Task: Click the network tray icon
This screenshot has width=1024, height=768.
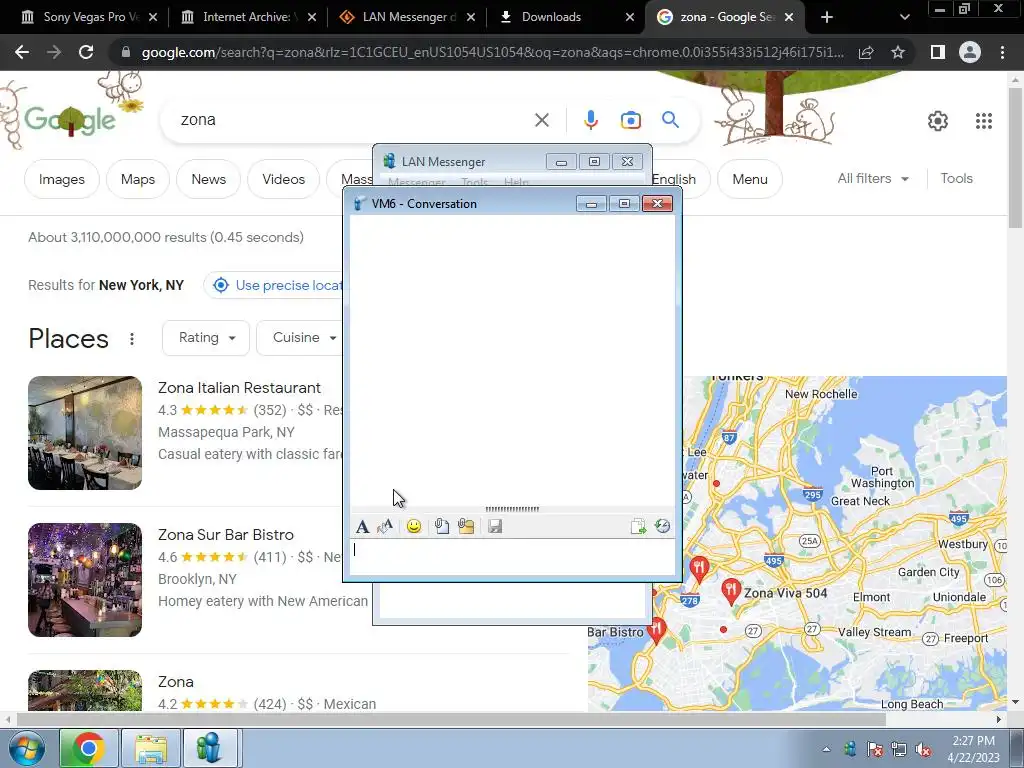Action: coord(899,750)
